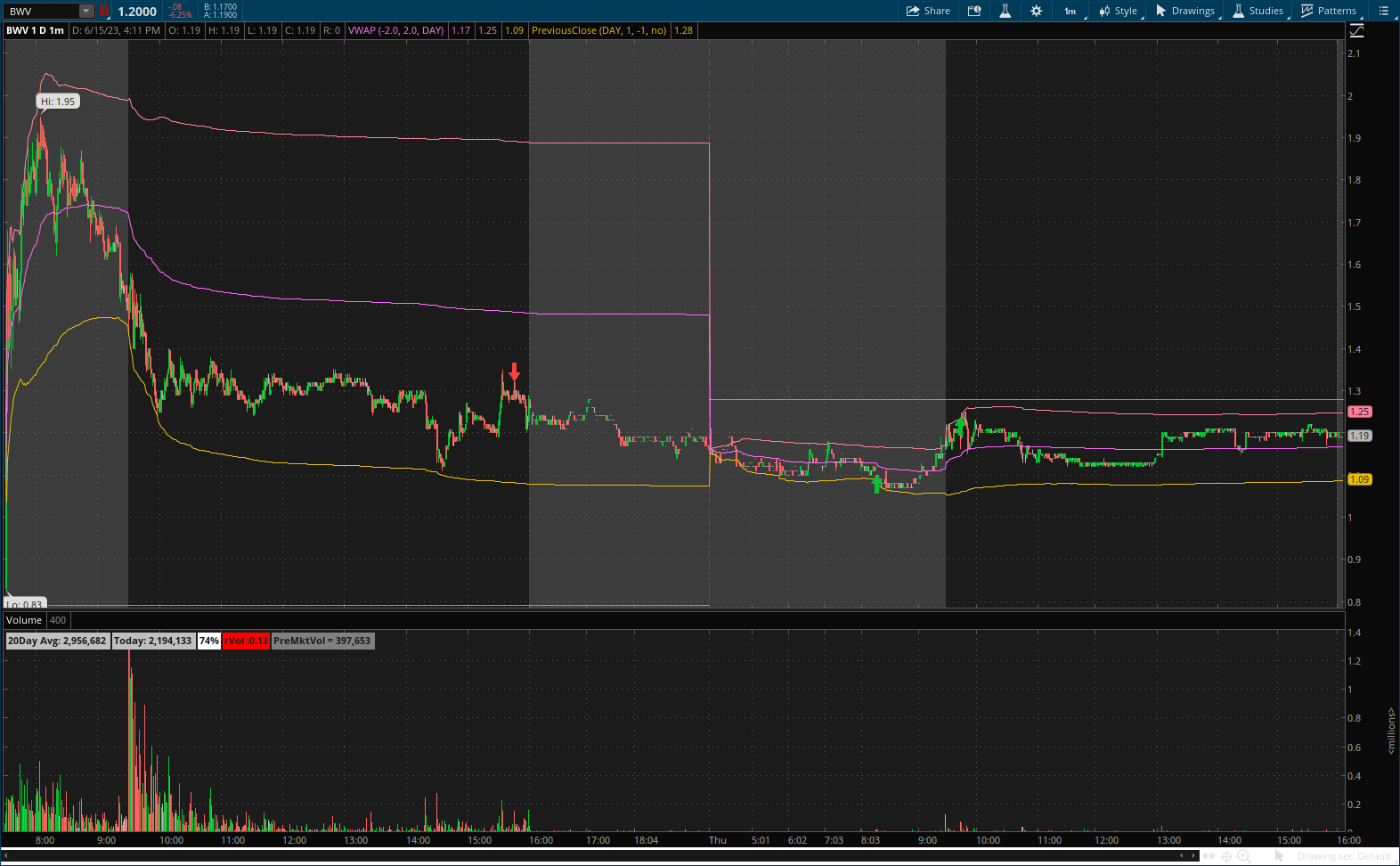
Task: Open the list menu icon at top right
Action: click(x=1383, y=11)
